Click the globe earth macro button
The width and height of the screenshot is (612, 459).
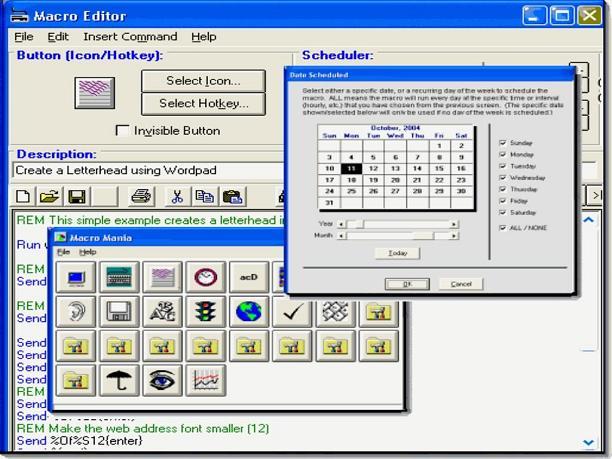click(249, 311)
